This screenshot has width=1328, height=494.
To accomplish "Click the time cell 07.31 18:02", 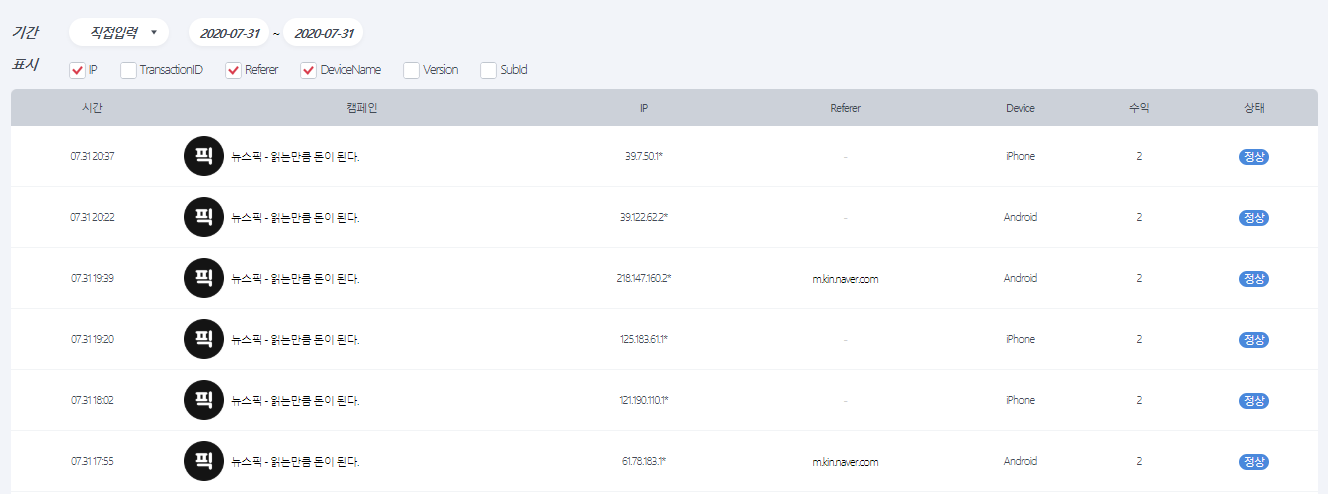I will [x=92, y=401].
